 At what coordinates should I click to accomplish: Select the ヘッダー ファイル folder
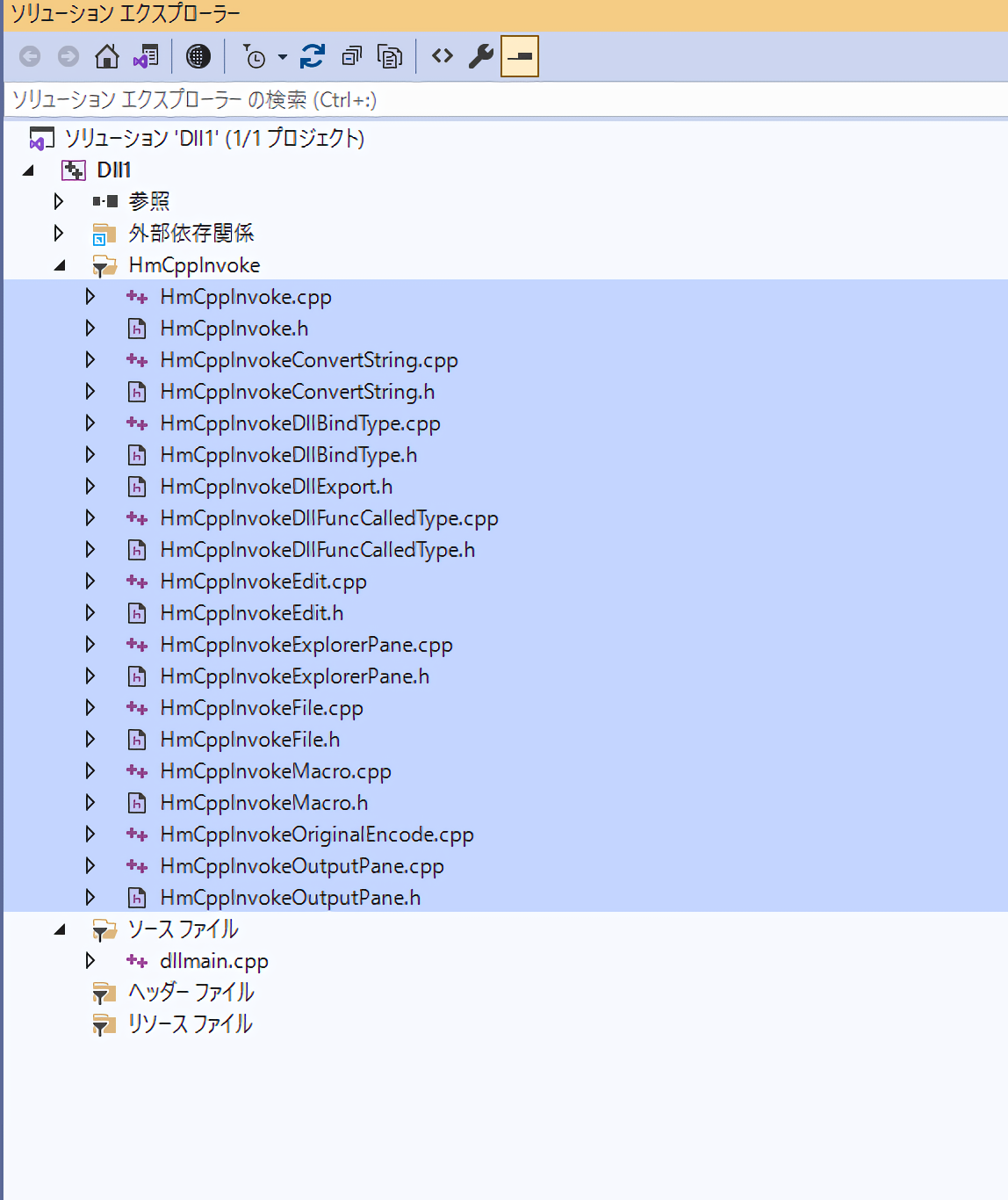pyautogui.click(x=191, y=993)
